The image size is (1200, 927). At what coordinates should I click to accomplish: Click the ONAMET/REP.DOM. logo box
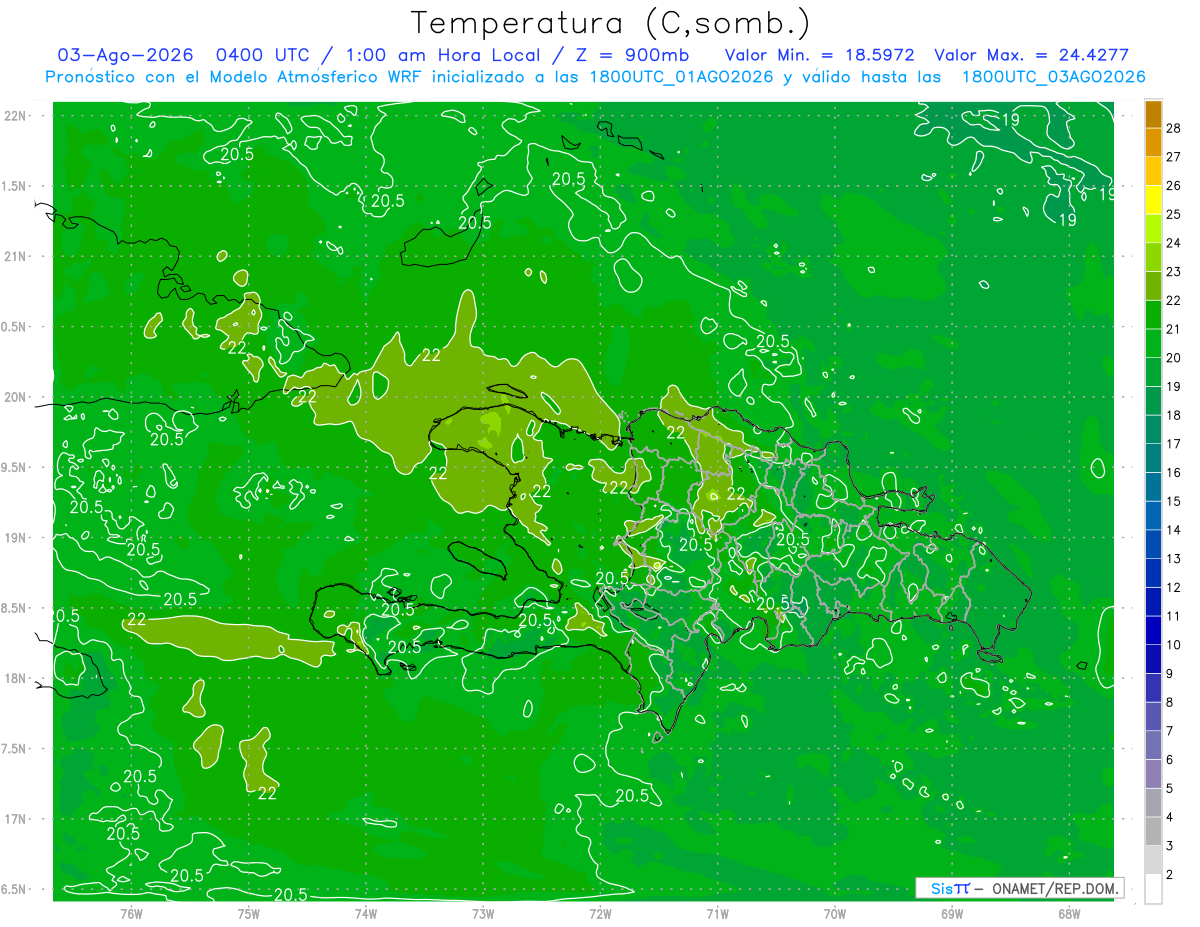tap(1019, 888)
